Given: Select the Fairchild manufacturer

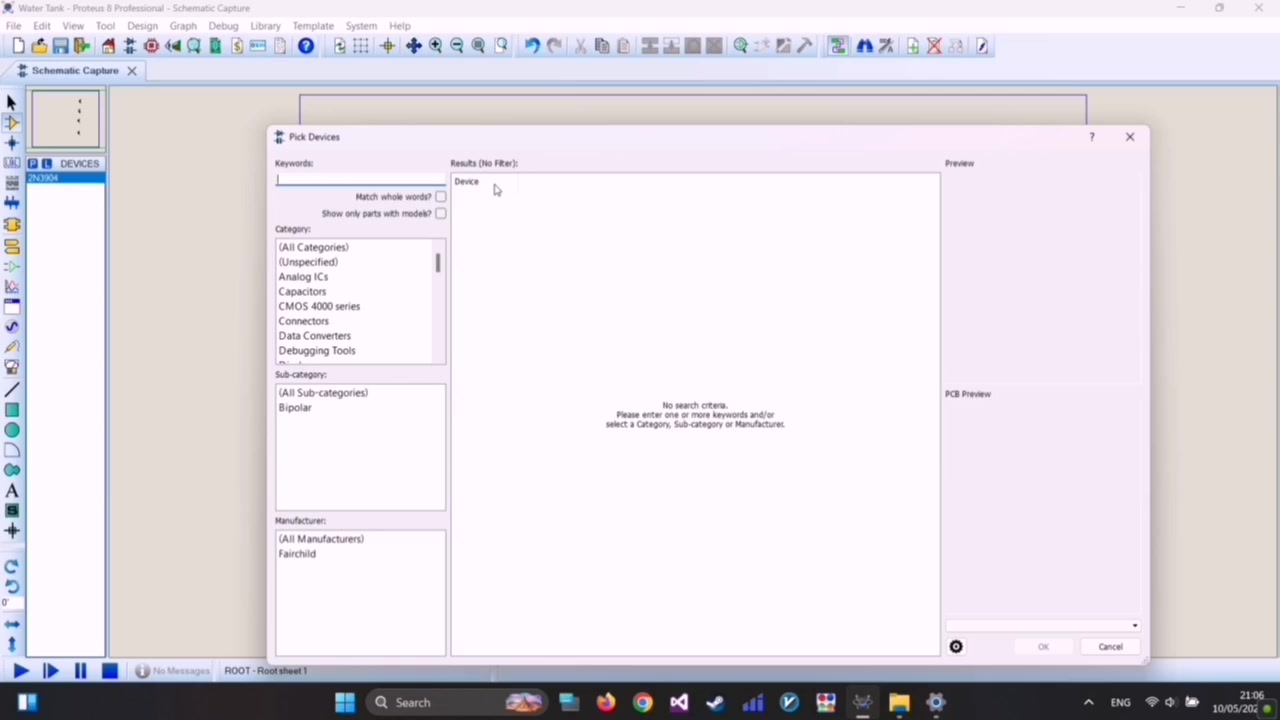Looking at the screenshot, I should [x=297, y=554].
